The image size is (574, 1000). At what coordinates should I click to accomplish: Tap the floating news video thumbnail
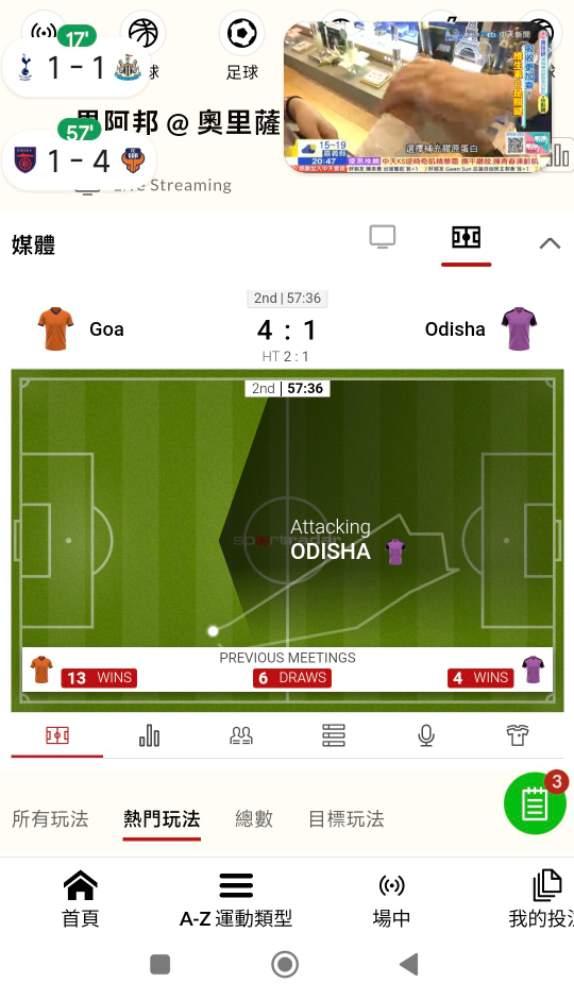[x=418, y=97]
